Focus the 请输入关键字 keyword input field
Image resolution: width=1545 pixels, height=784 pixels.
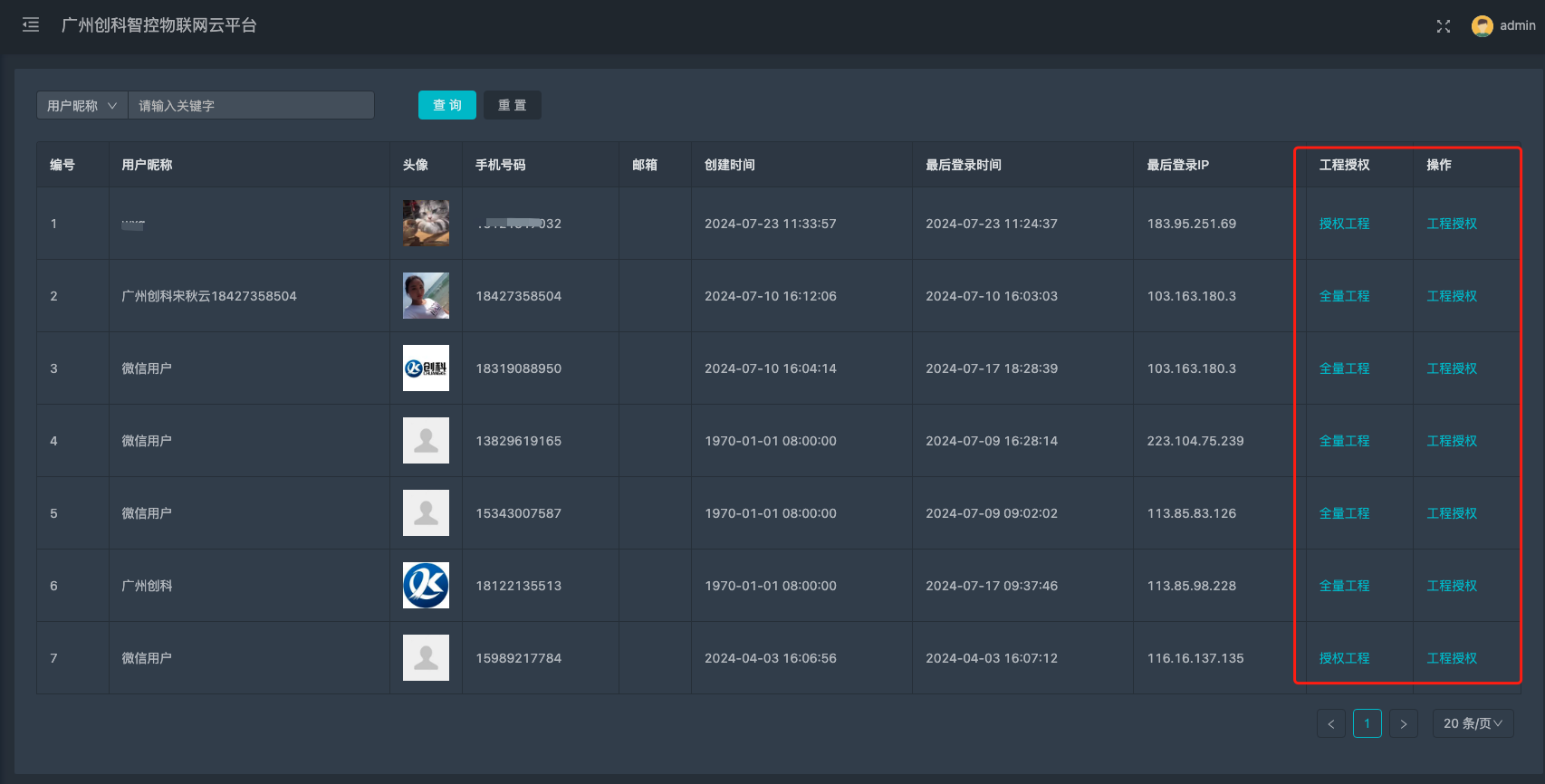coord(251,106)
